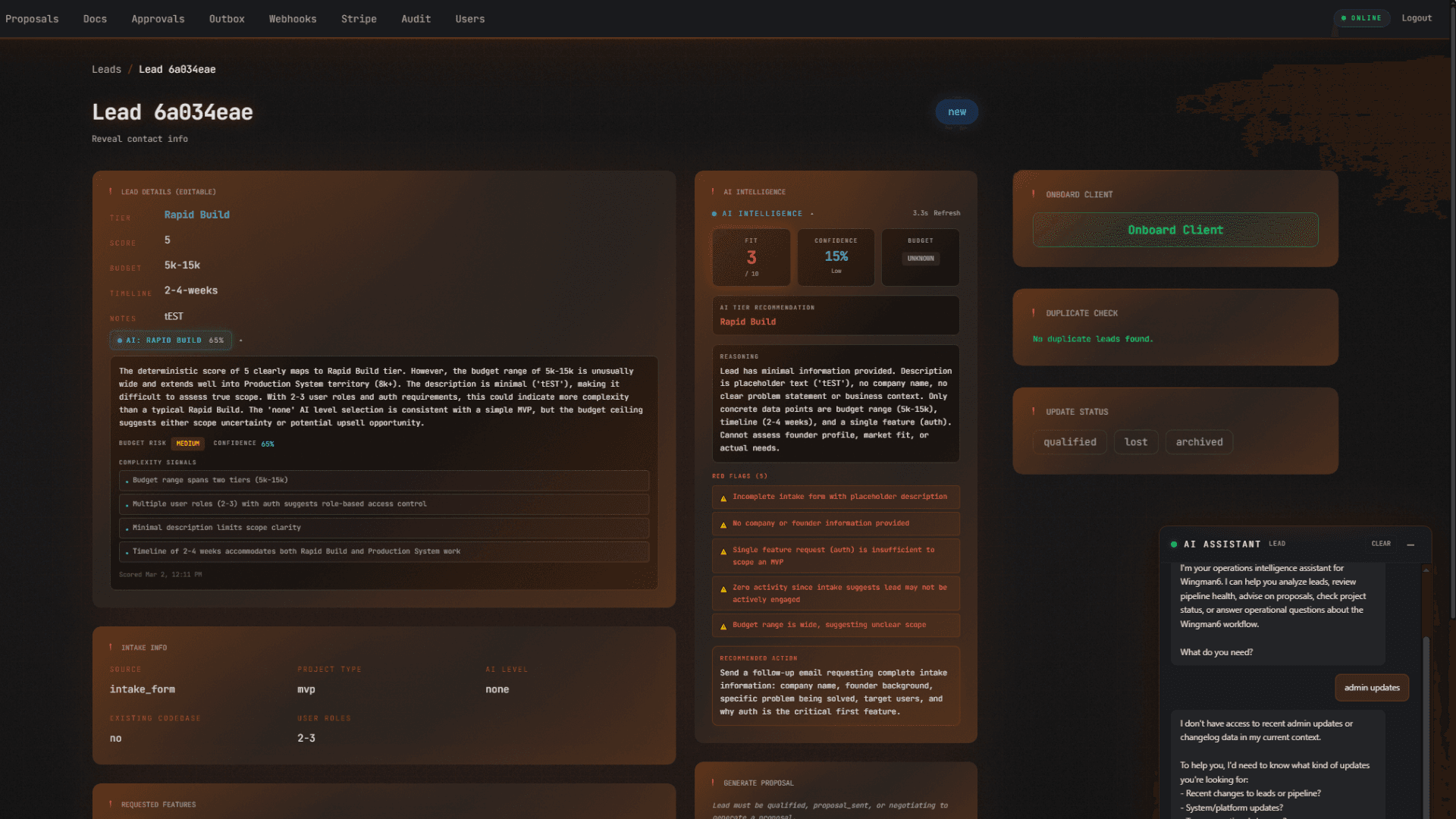Click the Onboard Client button

click(1175, 230)
